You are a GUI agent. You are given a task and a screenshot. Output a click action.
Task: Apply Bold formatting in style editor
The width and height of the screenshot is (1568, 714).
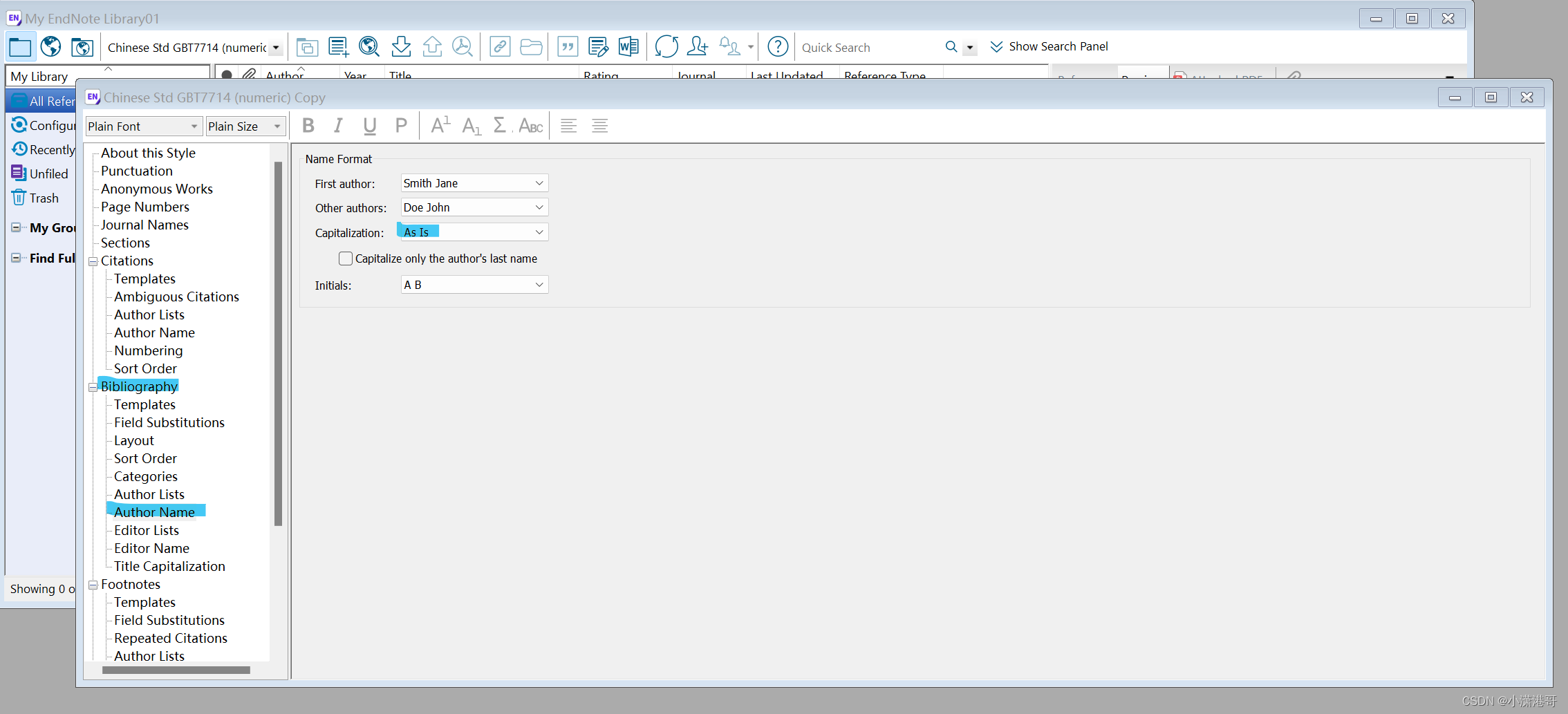coord(308,126)
